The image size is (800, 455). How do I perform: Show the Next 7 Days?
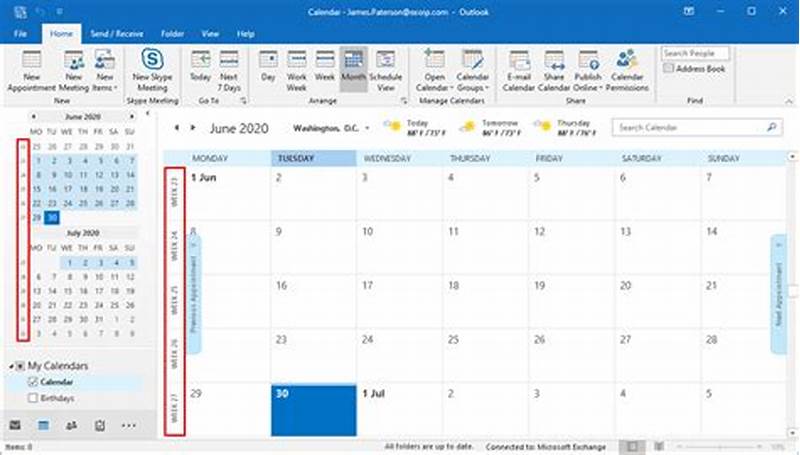coord(229,71)
